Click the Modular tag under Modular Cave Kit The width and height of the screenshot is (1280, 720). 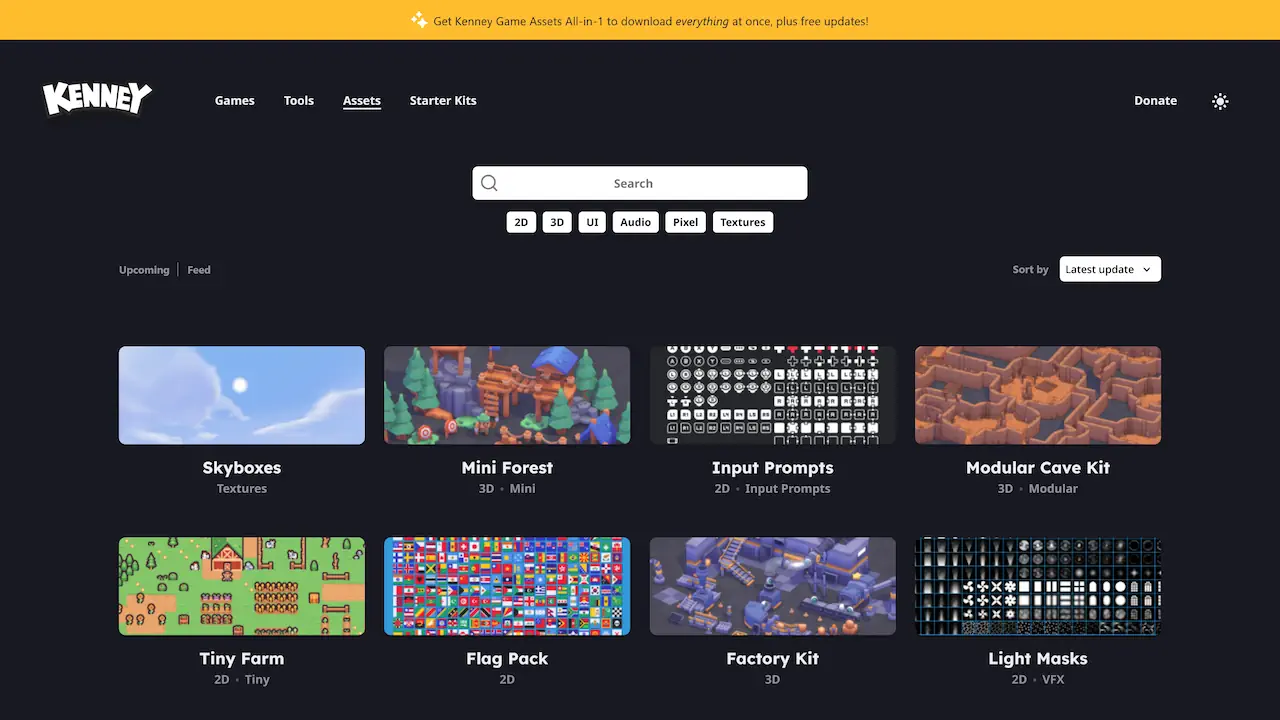pyautogui.click(x=1053, y=489)
